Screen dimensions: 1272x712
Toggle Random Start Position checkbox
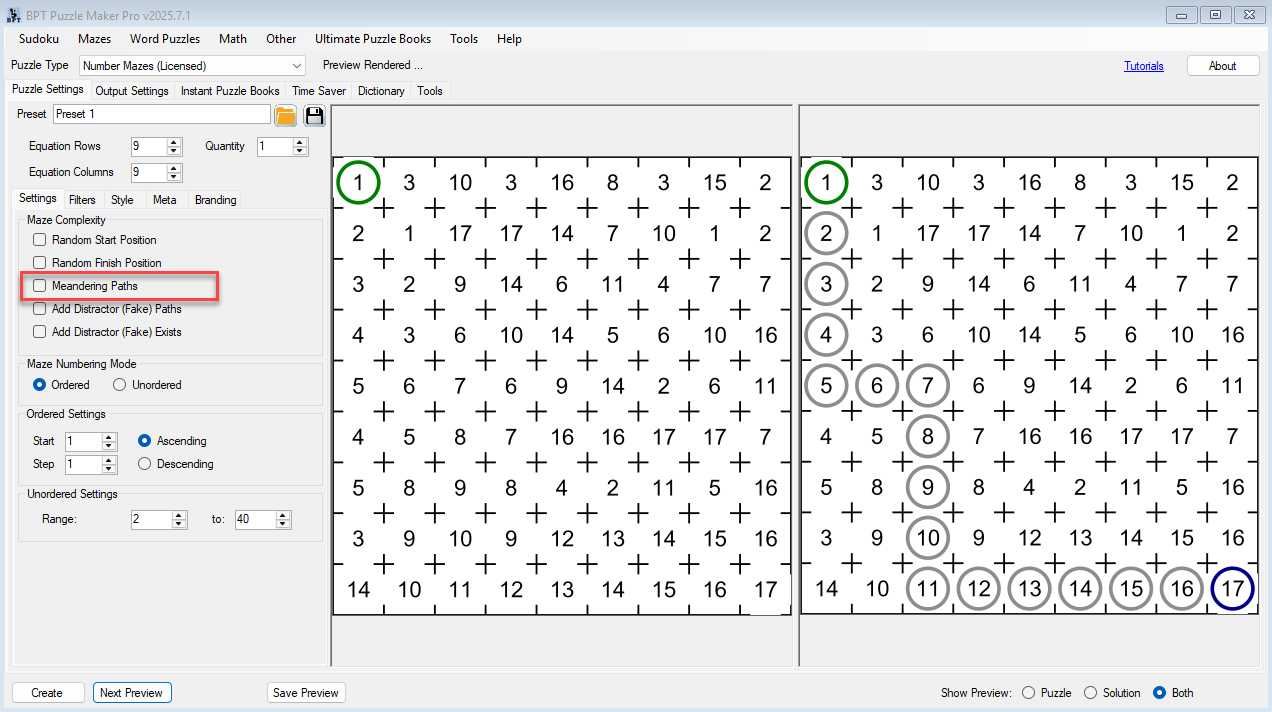coord(40,240)
